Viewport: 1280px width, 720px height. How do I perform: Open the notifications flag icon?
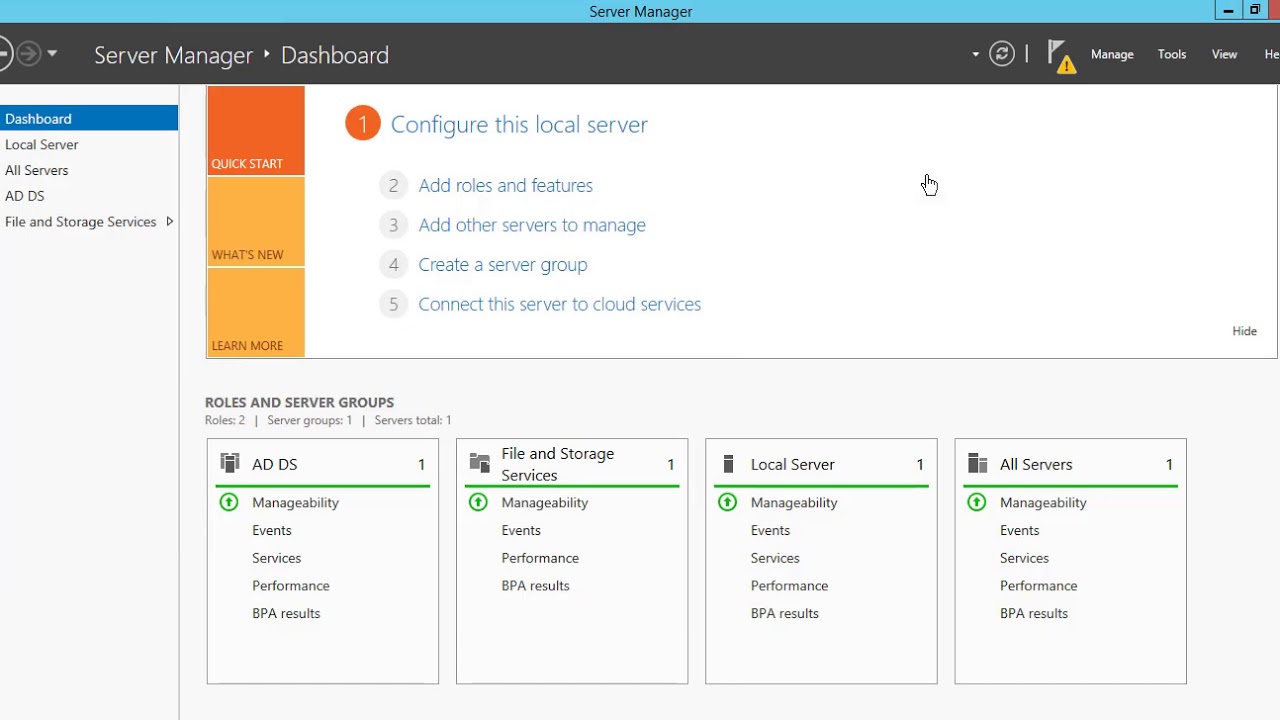pos(1060,56)
